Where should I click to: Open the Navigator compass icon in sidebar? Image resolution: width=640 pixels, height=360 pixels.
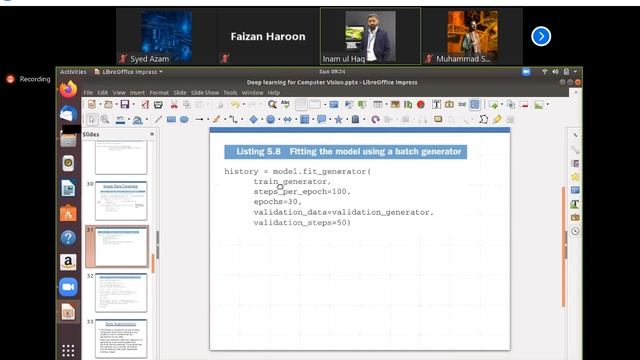575,231
